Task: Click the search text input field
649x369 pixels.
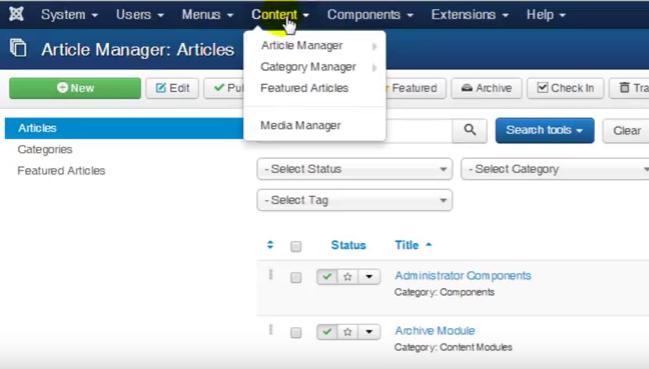Action: pos(419,131)
